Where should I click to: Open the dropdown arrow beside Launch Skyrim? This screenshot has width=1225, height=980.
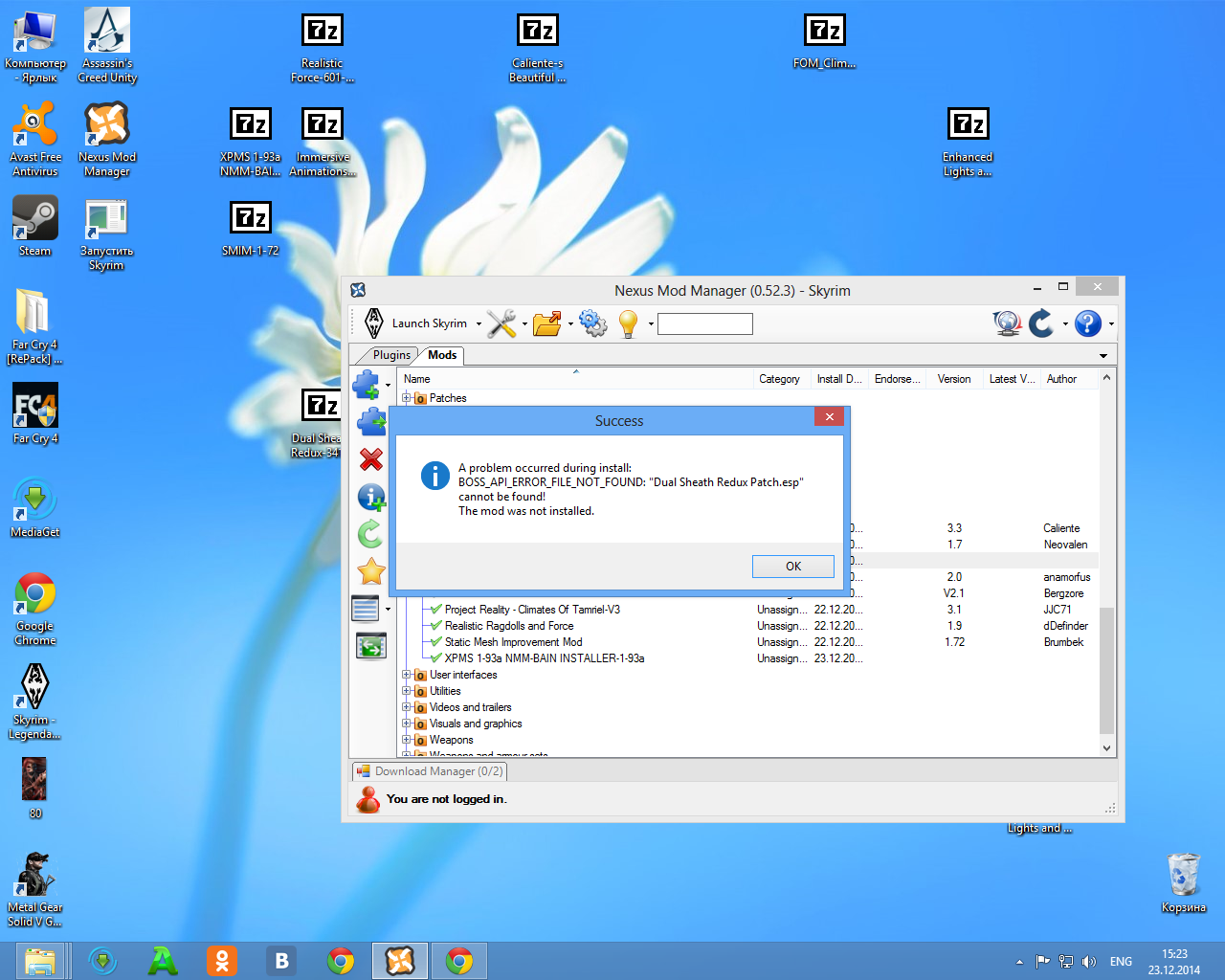pos(479,324)
